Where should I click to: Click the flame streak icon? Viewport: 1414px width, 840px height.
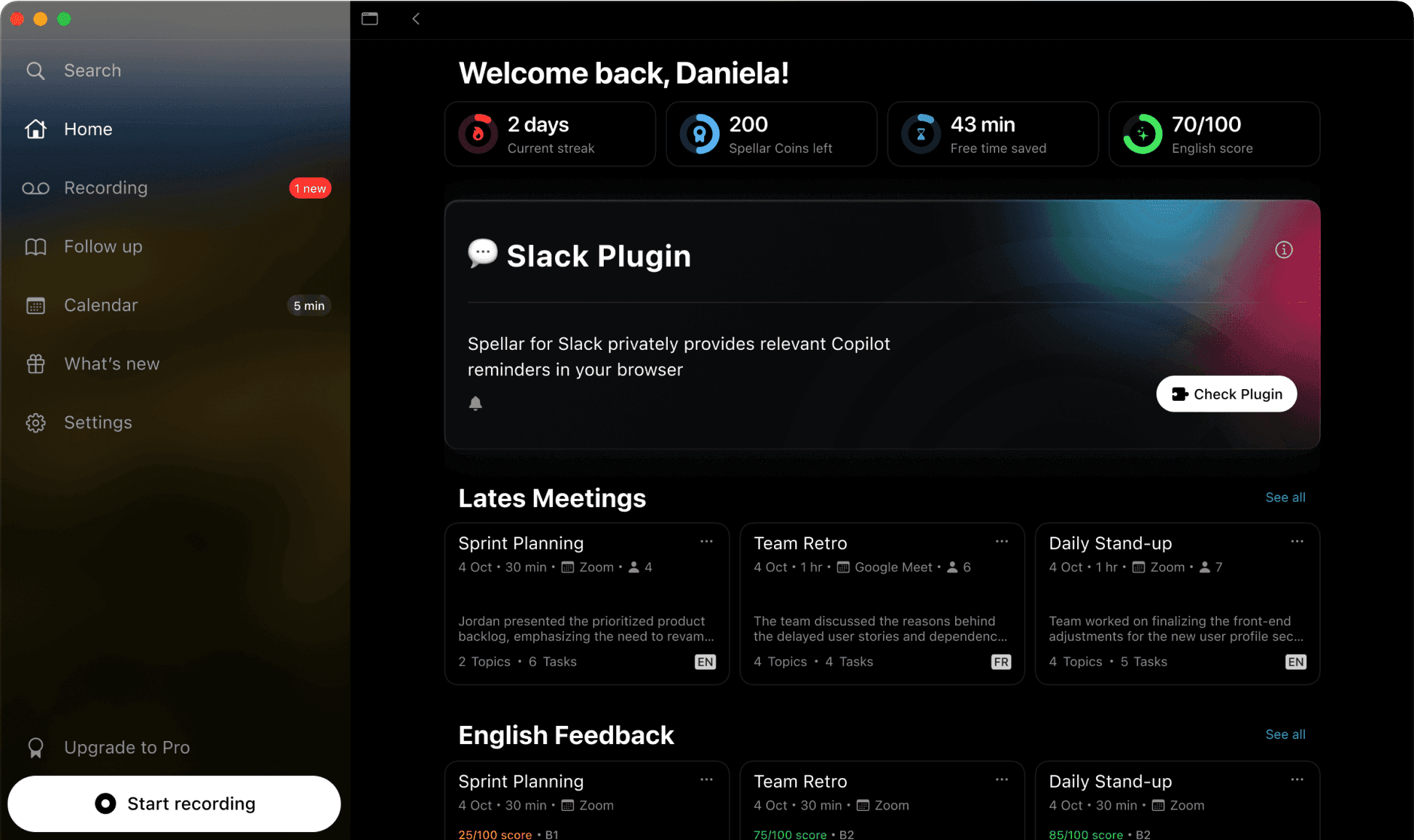pos(478,134)
